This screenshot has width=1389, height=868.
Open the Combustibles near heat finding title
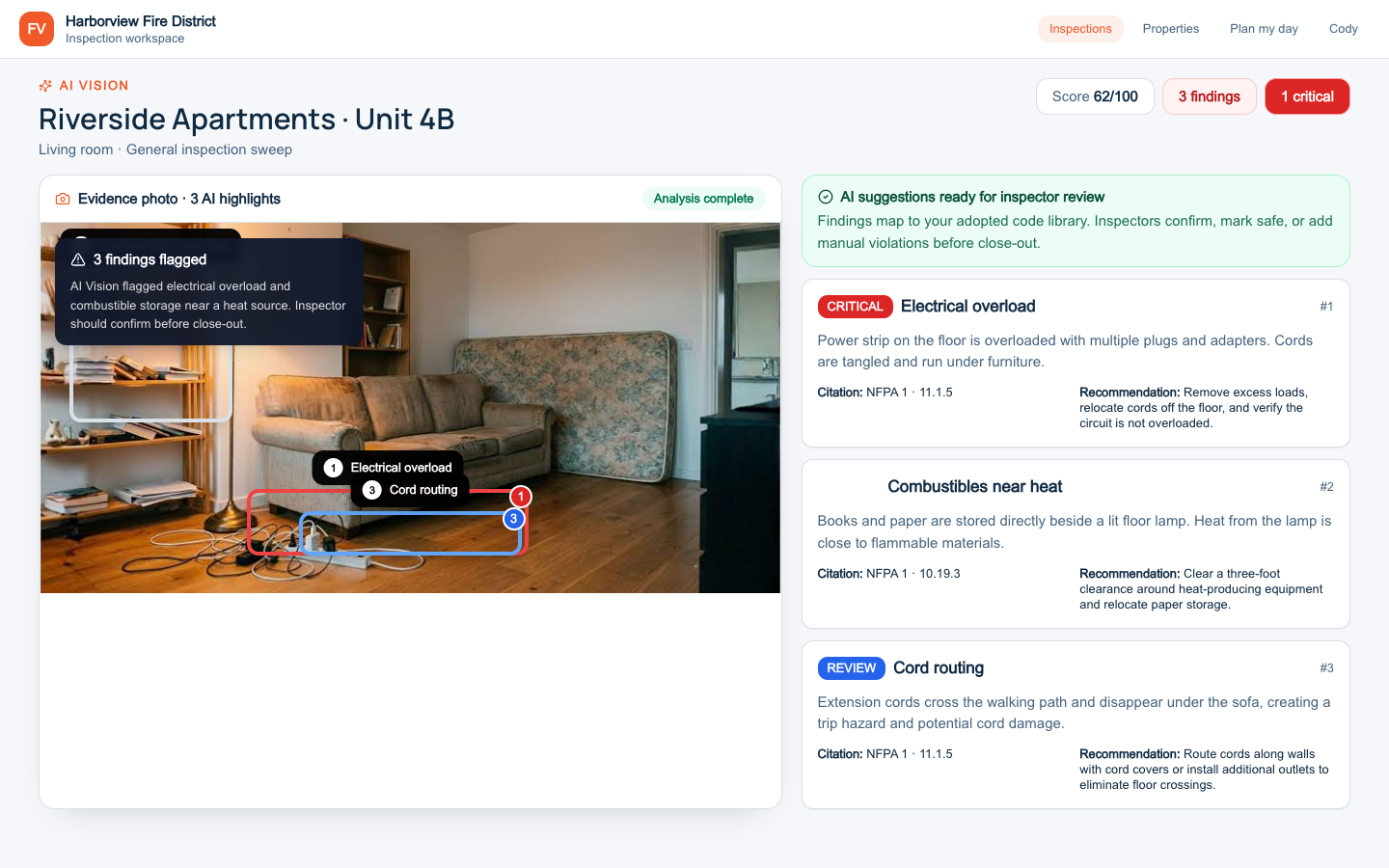(975, 487)
